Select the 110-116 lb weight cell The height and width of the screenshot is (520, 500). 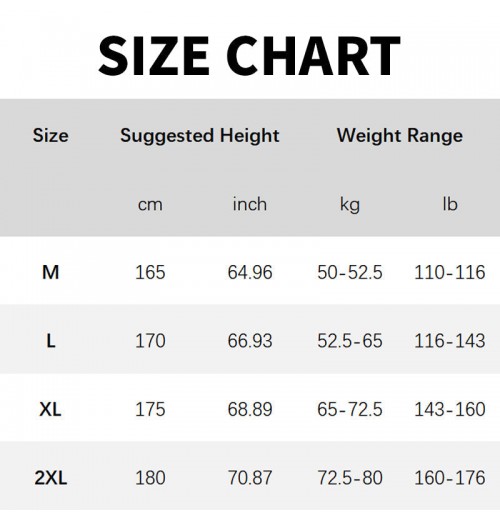[450, 272]
